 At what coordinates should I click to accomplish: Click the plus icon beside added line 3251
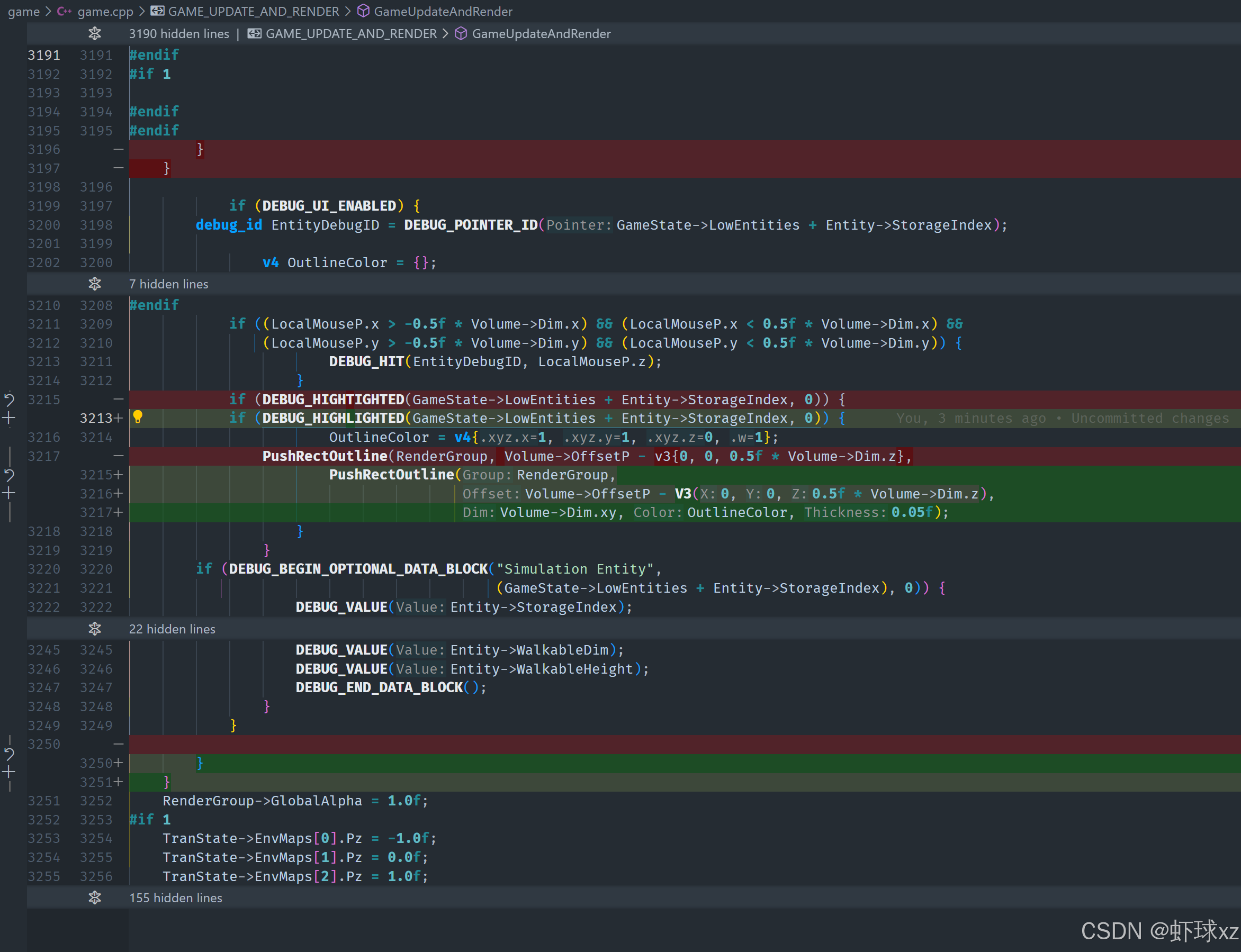coord(9,772)
